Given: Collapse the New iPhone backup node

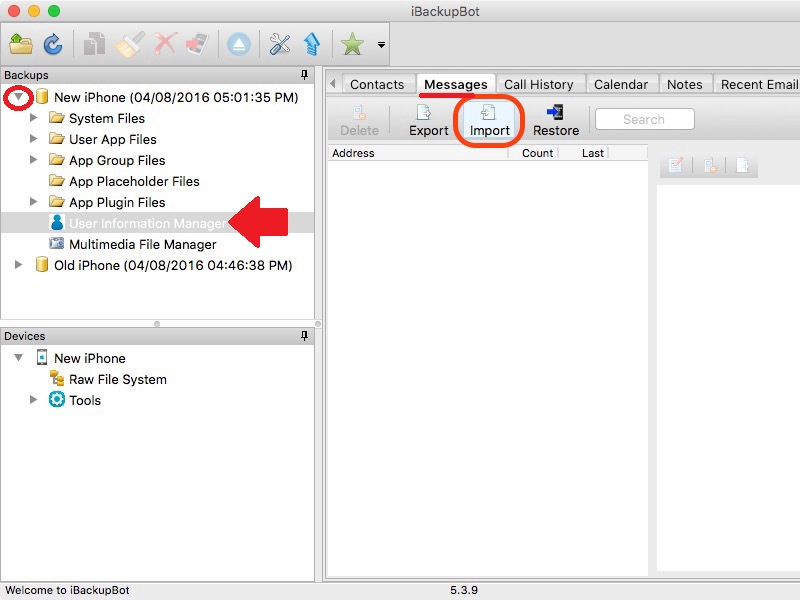Looking at the screenshot, I should [x=18, y=96].
